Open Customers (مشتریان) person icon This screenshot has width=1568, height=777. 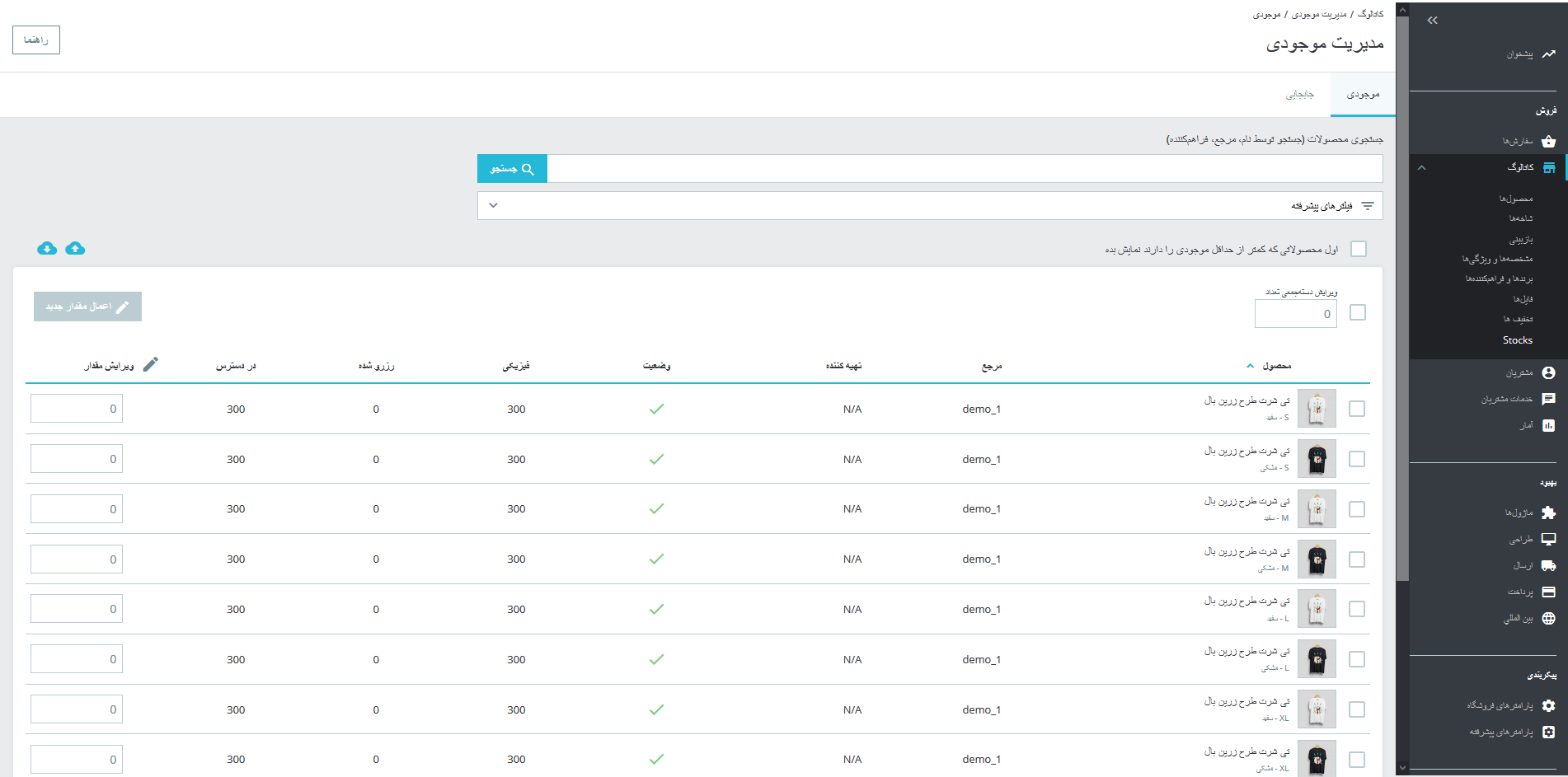(1548, 372)
